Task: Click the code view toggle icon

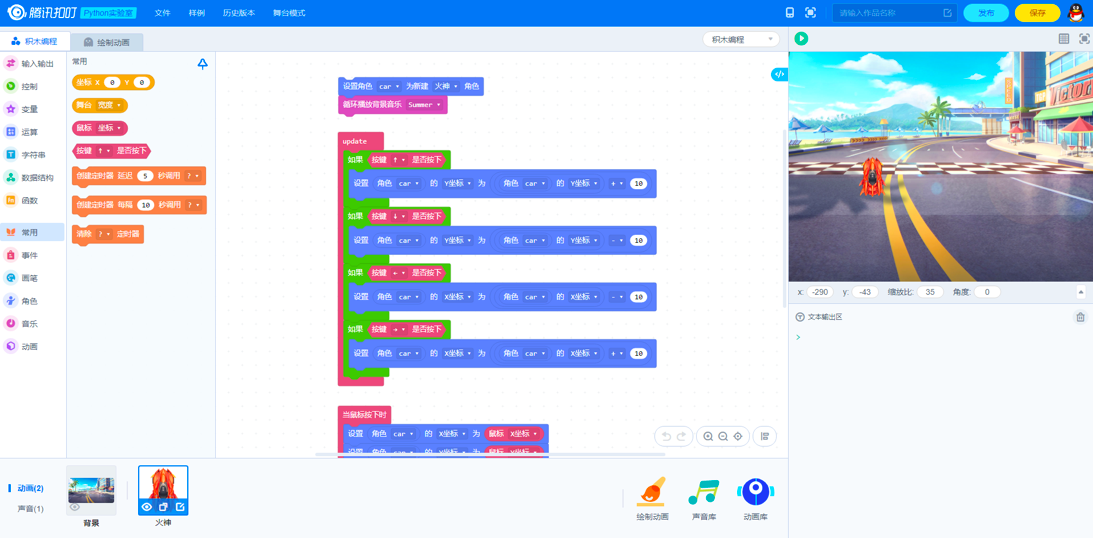Action: pos(779,75)
